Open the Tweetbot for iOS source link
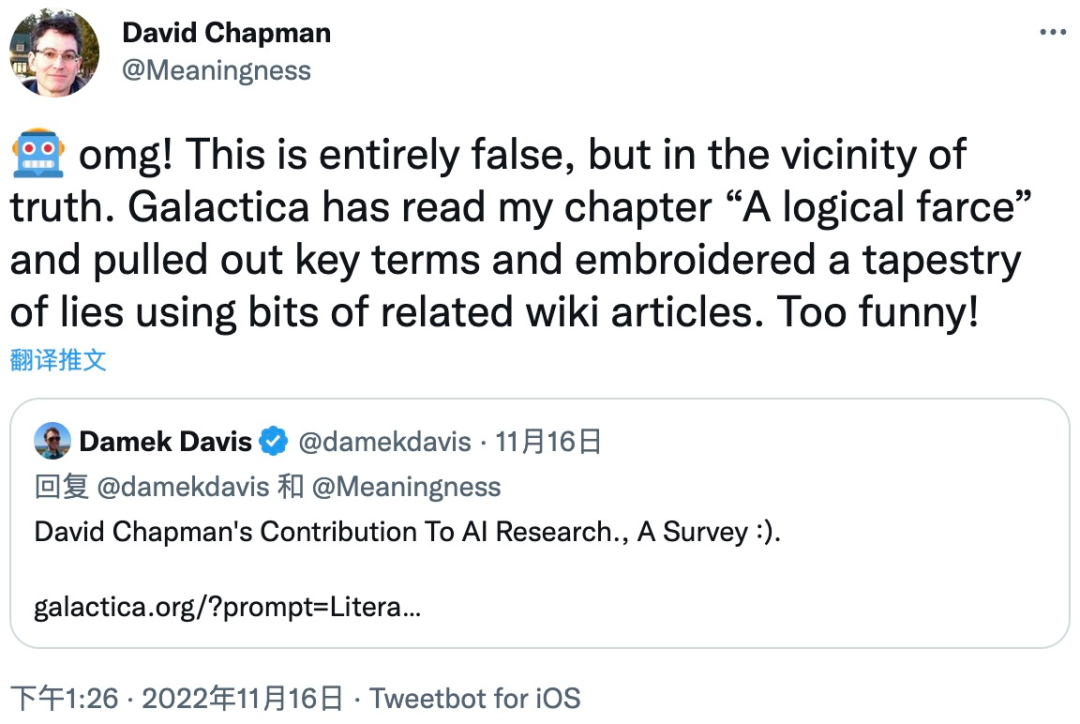This screenshot has height=724, width=1080. (x=475, y=699)
